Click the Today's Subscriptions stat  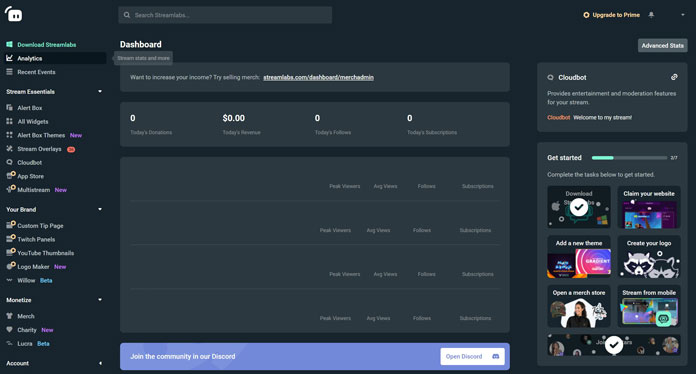tap(432, 124)
